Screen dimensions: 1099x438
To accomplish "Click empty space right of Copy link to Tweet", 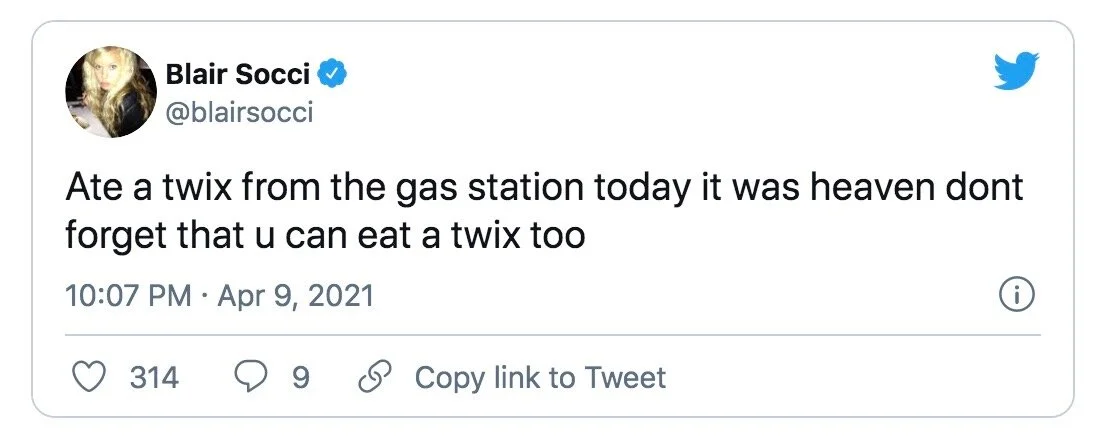I will 850,377.
